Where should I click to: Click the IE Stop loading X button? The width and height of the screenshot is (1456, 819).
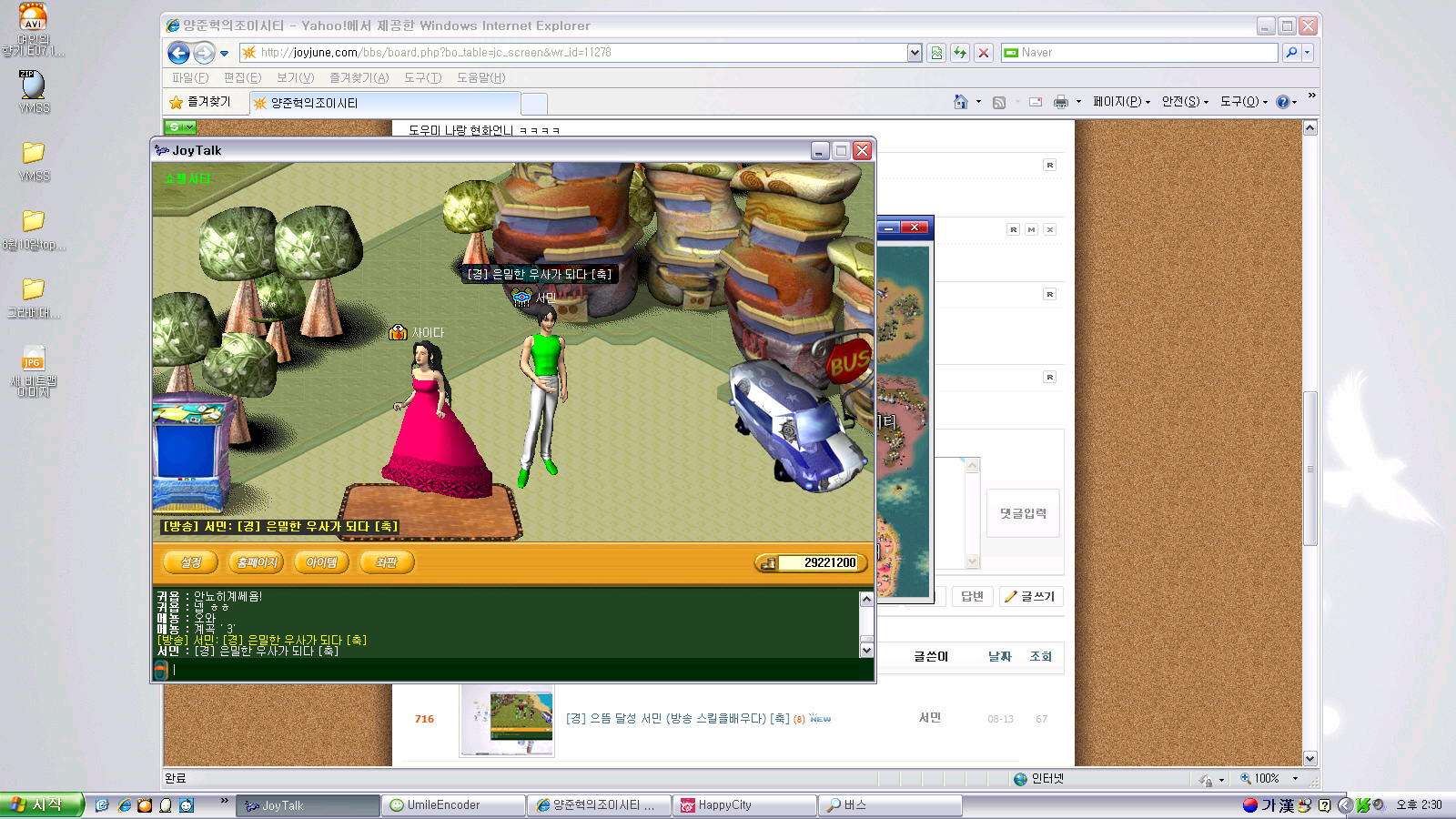(984, 53)
